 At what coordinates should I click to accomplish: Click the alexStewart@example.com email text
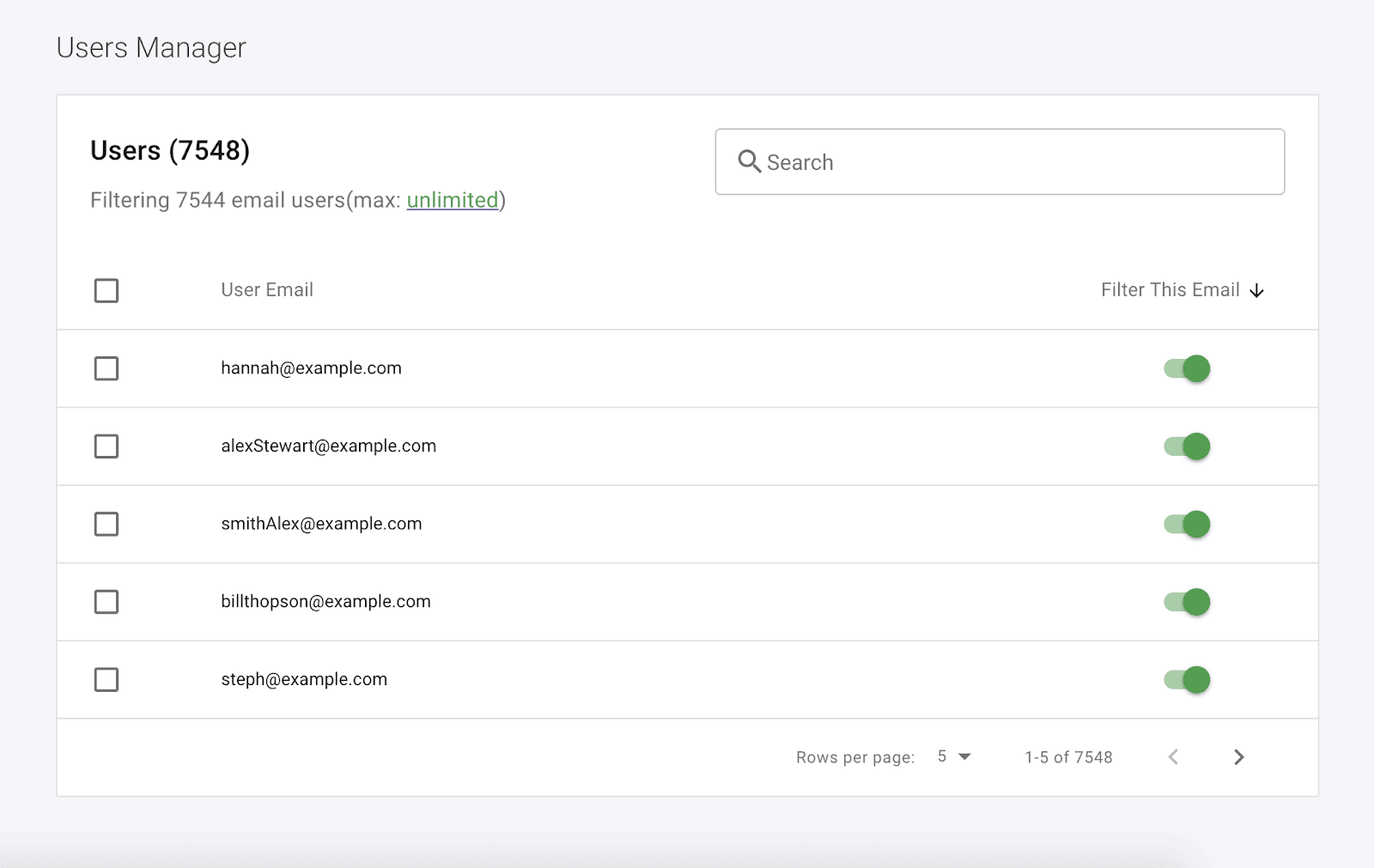tap(328, 446)
